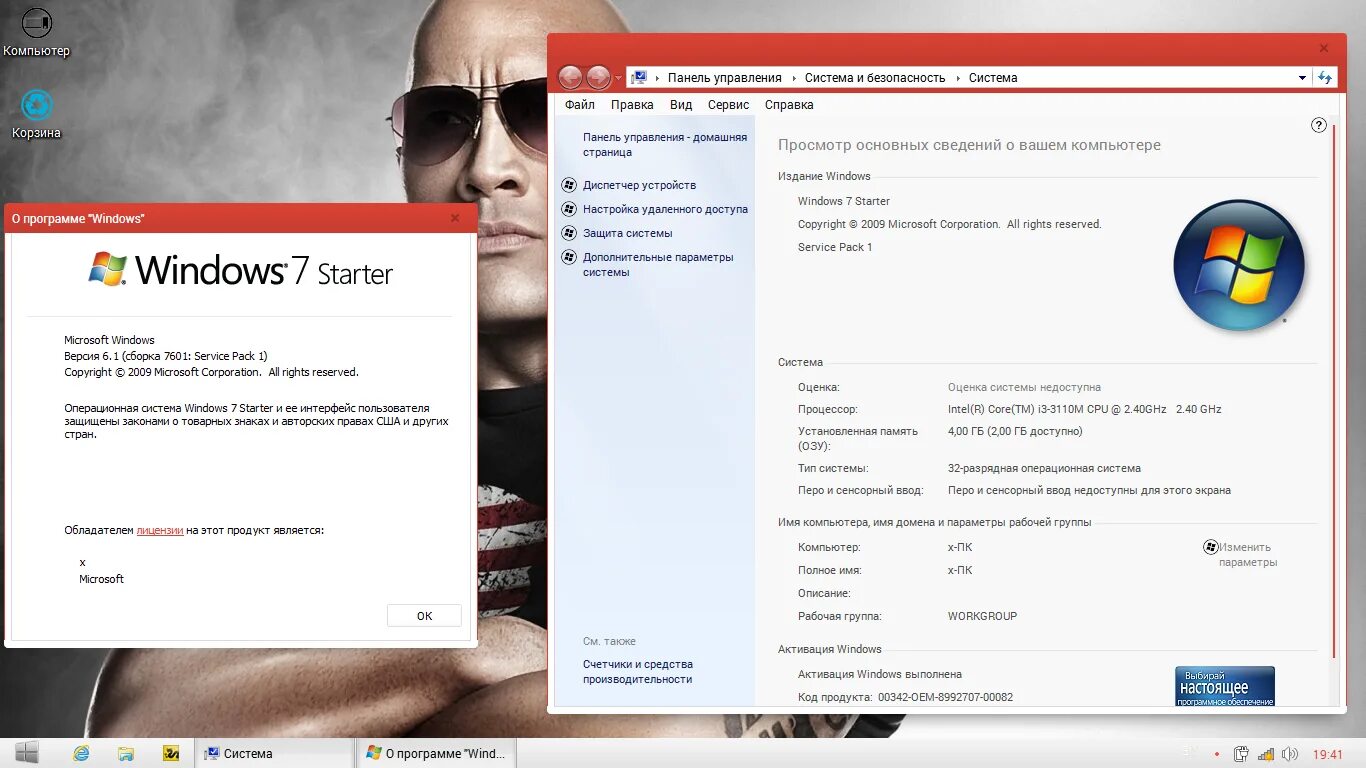Launch Internet Explorer from taskbar

click(81, 753)
